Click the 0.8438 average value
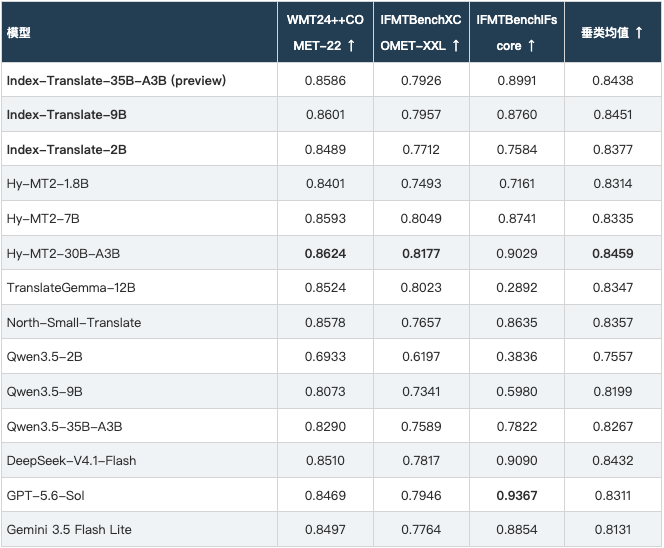Viewport: 664px width, 548px height. pyautogui.click(x=613, y=80)
